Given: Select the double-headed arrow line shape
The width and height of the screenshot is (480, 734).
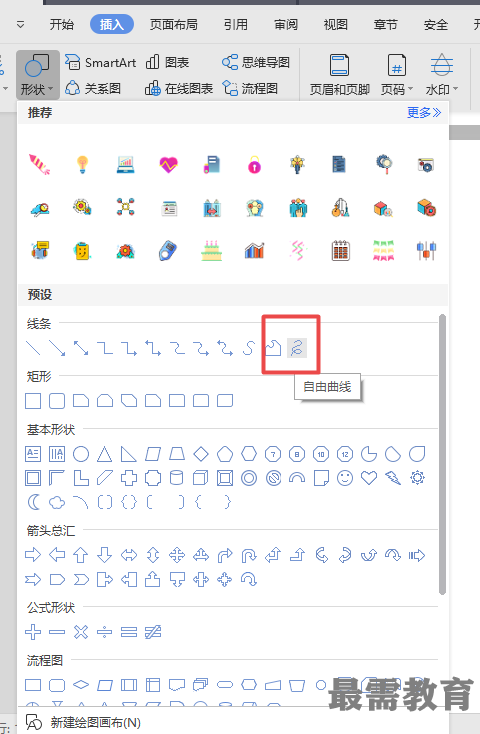Looking at the screenshot, I should click(81, 348).
